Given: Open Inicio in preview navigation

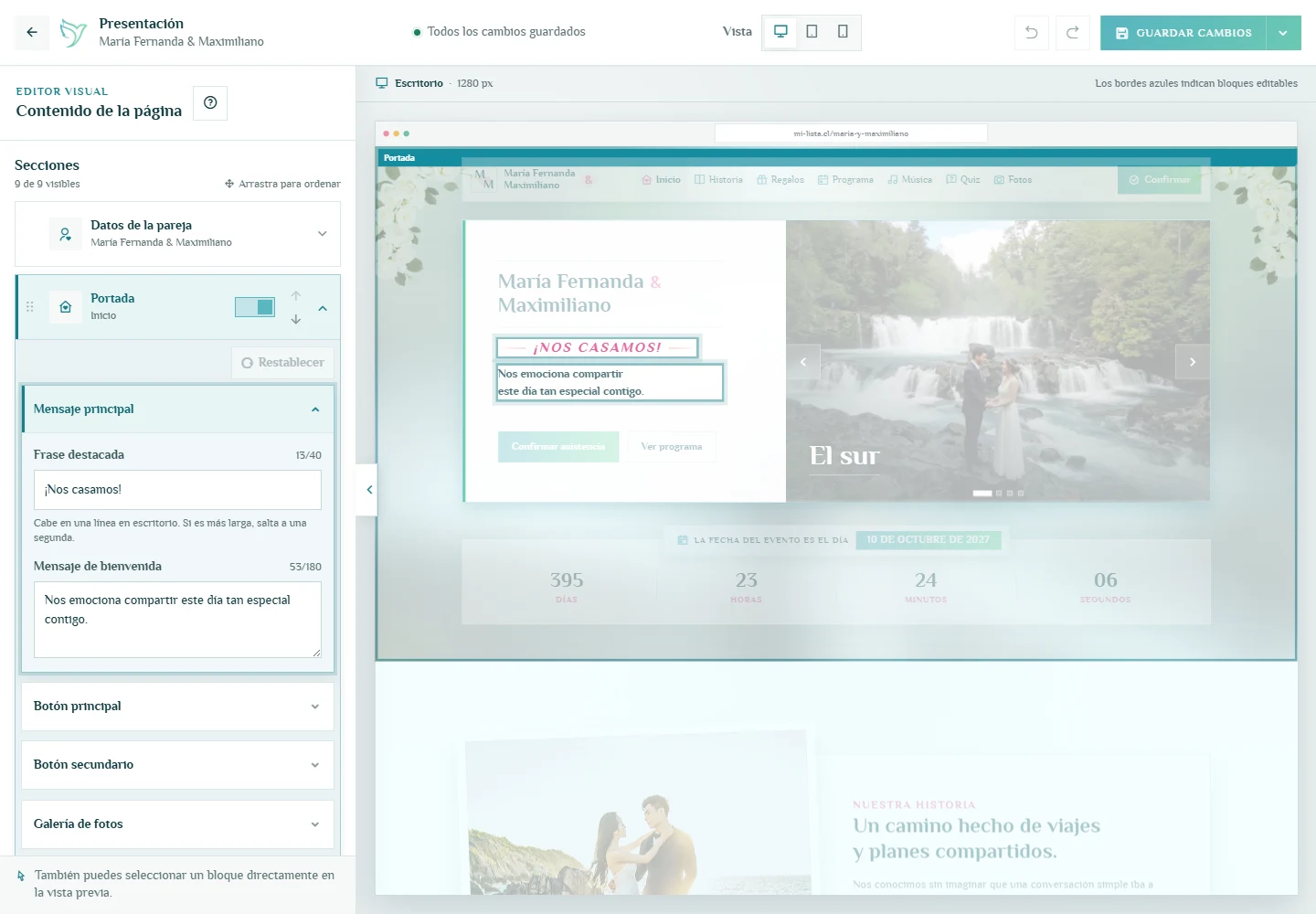Looking at the screenshot, I should [662, 180].
